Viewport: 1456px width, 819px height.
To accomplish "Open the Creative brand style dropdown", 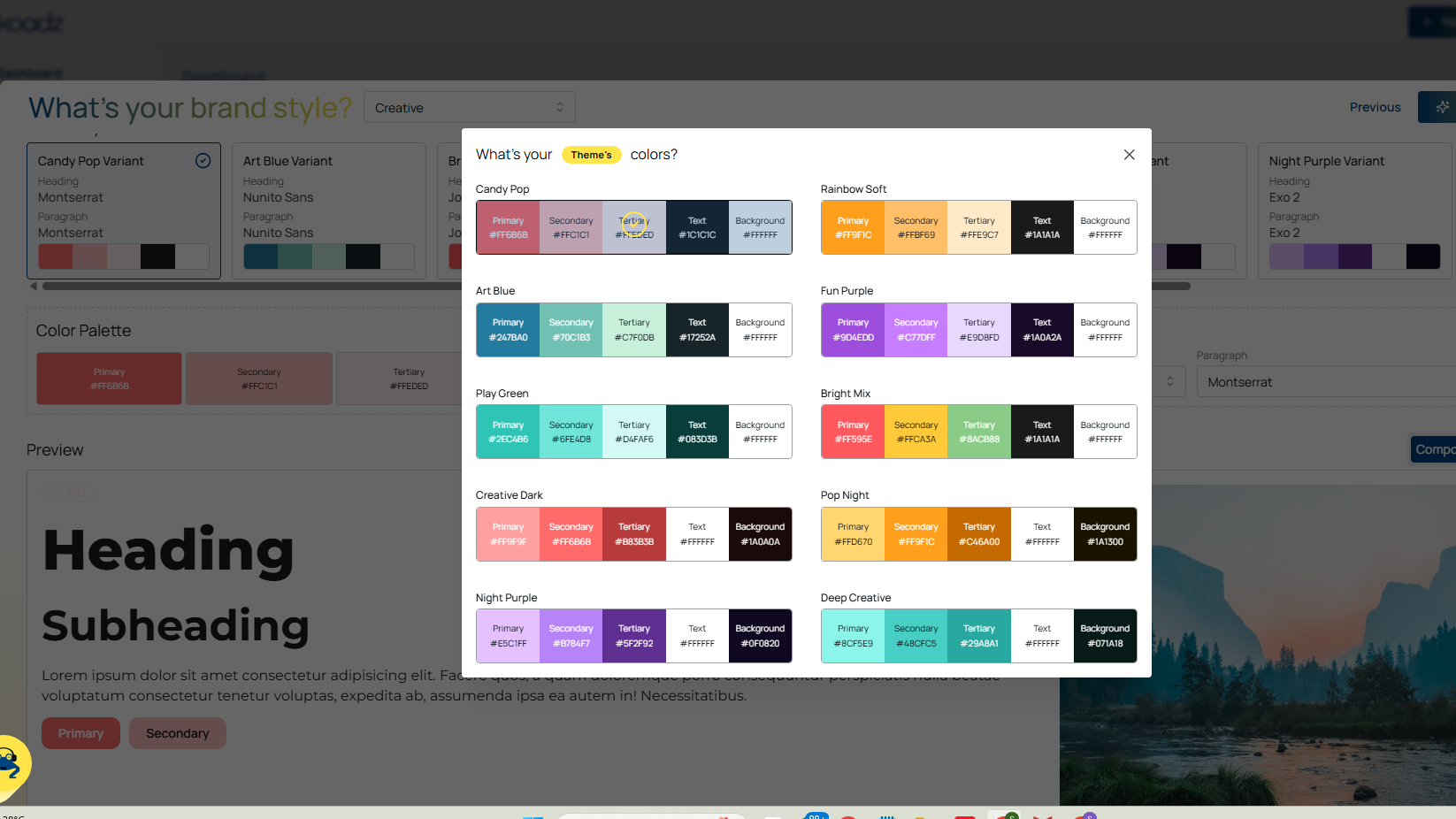I will [469, 108].
